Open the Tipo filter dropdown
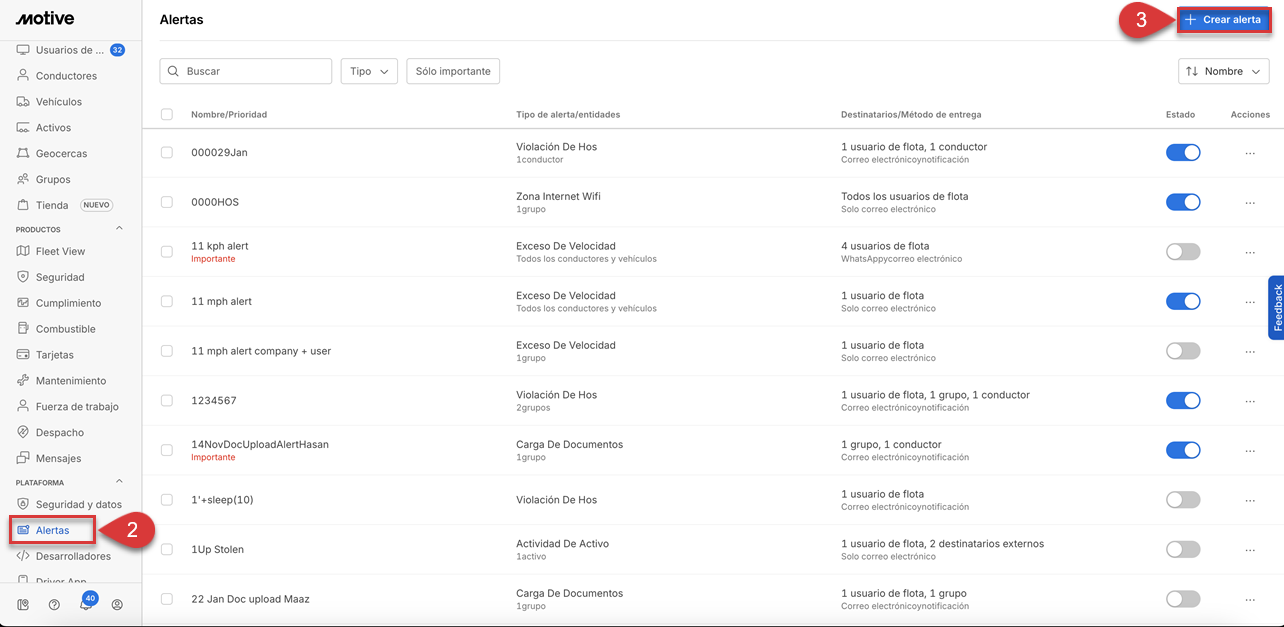 pos(369,71)
